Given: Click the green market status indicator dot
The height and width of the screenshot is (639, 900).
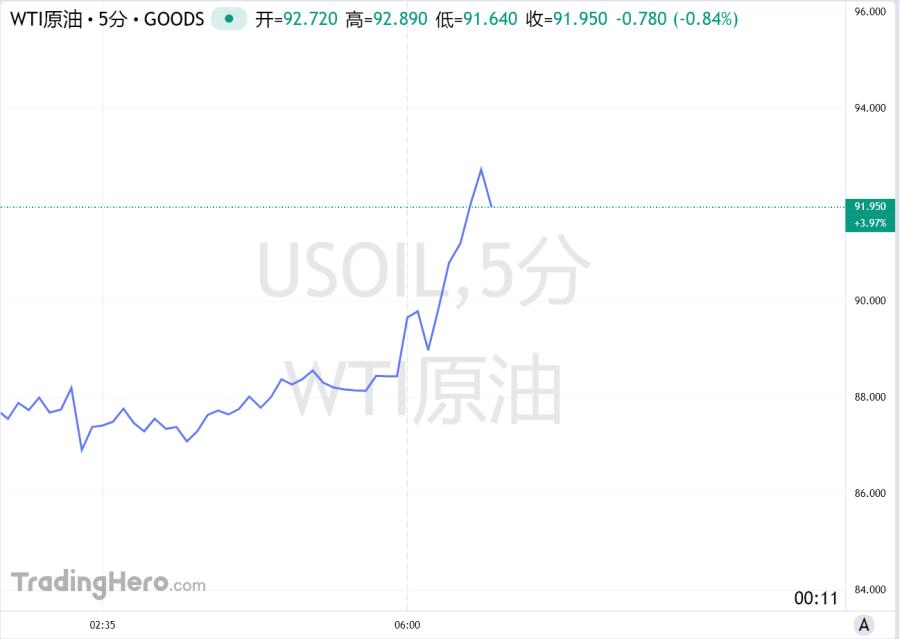Looking at the screenshot, I should click(230, 18).
